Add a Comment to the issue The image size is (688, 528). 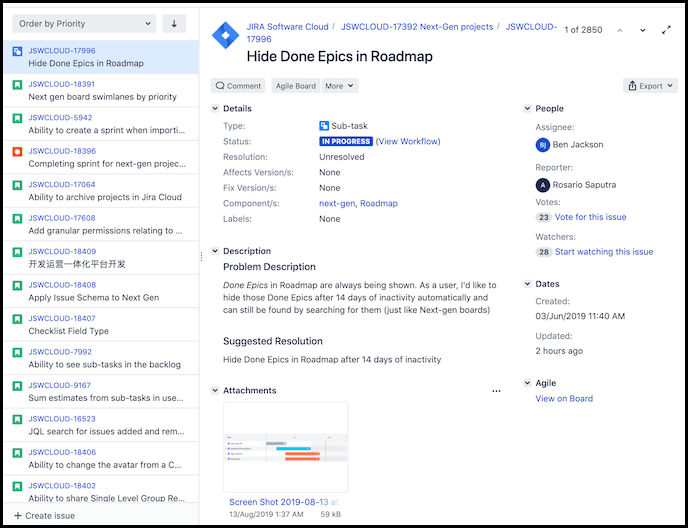point(238,86)
